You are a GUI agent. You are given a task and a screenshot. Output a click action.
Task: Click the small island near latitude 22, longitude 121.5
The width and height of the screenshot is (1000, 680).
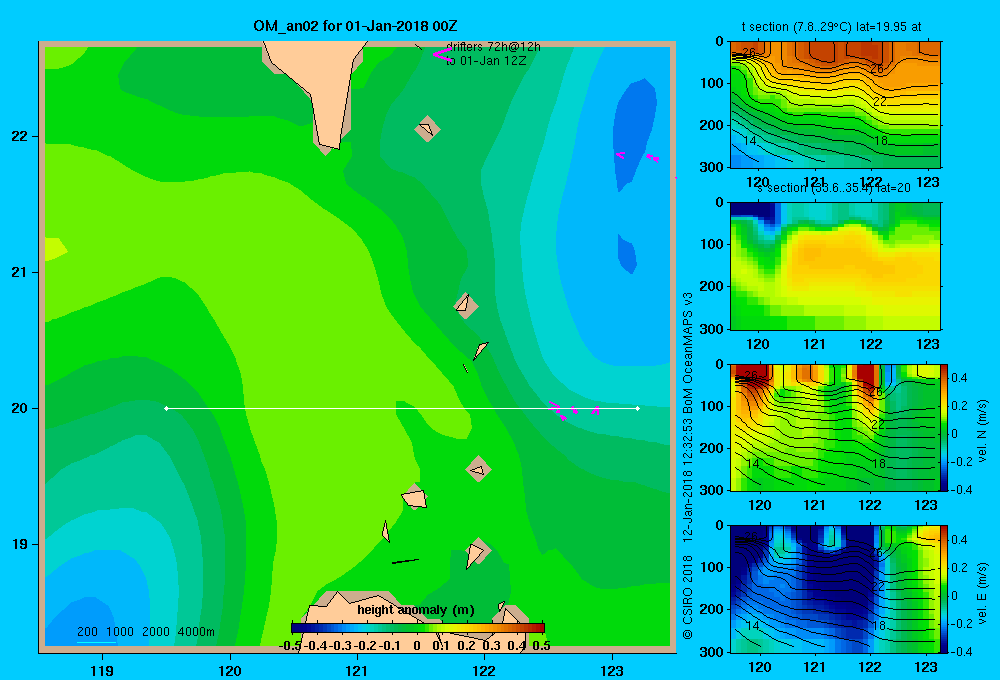427,129
